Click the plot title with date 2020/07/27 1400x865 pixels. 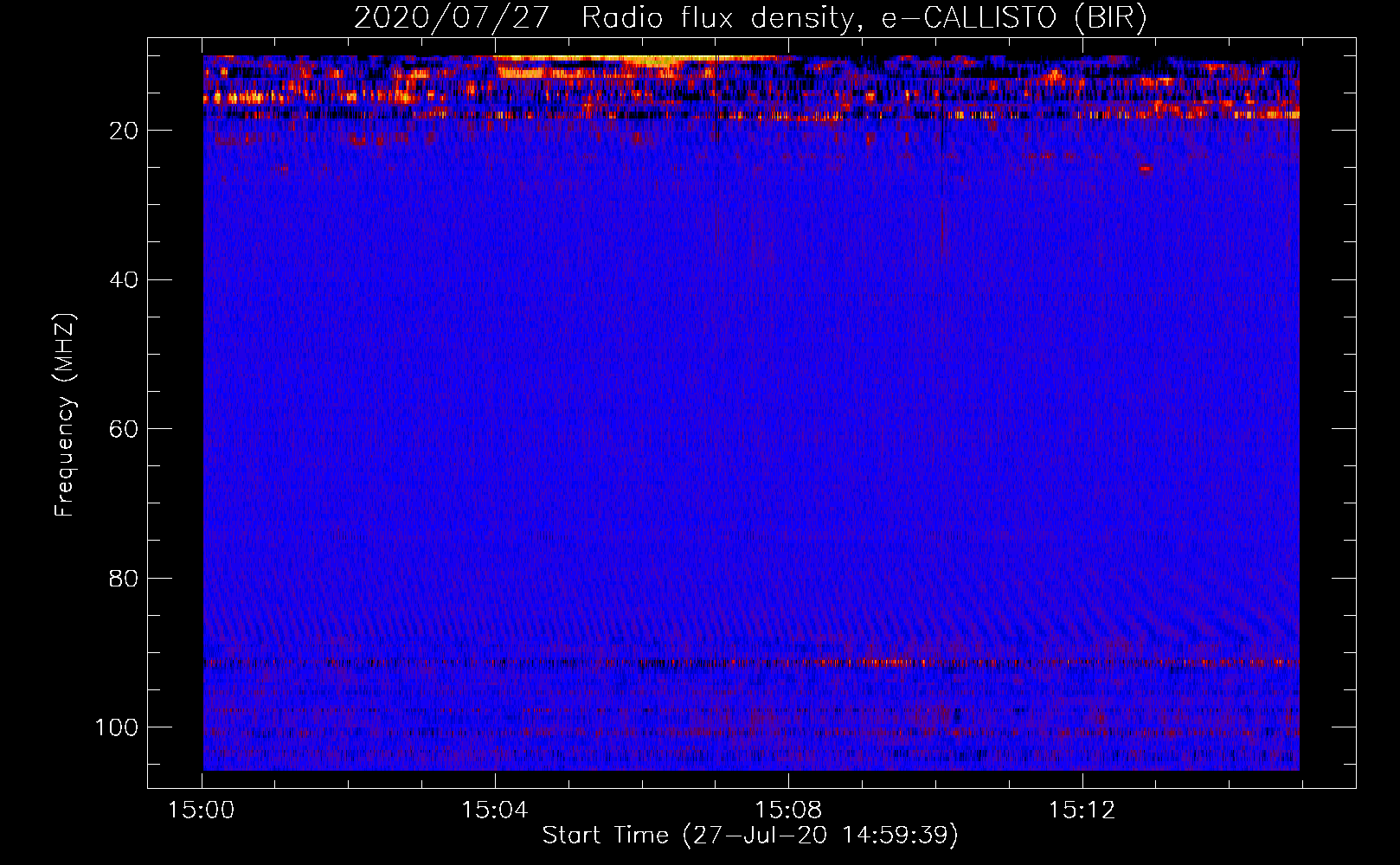[x=750, y=17]
